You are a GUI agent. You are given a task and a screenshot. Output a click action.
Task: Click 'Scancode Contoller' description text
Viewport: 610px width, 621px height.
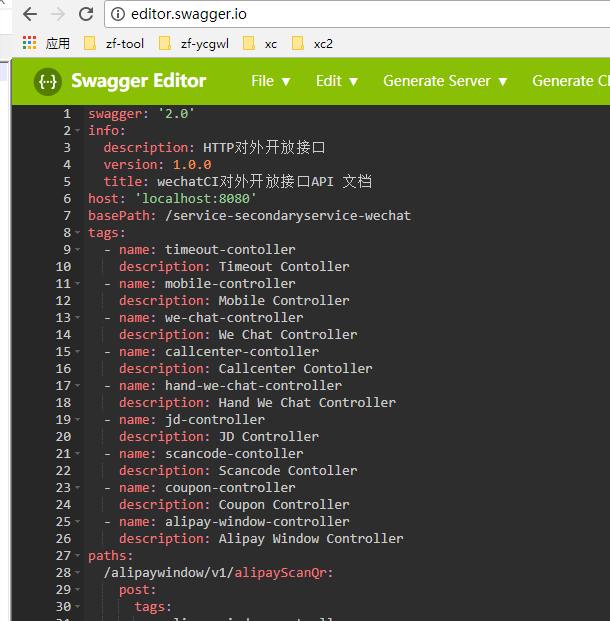click(288, 471)
